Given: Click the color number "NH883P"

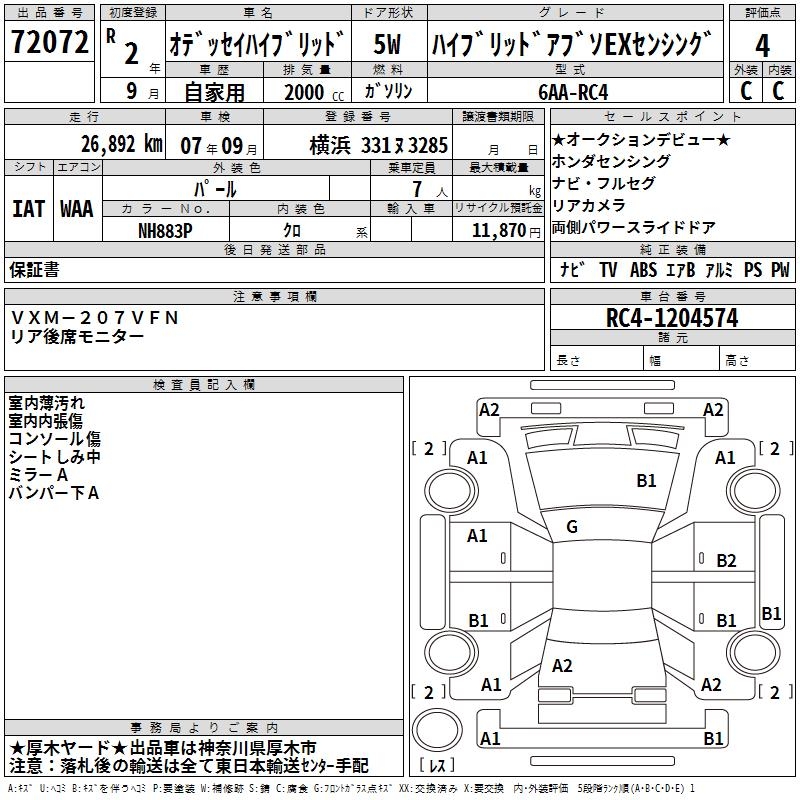Looking at the screenshot, I should (x=165, y=231).
